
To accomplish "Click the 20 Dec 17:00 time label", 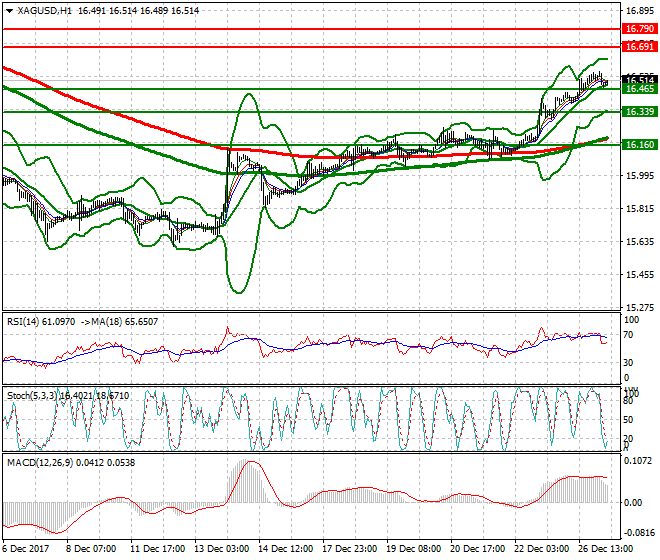I will coord(478,549).
